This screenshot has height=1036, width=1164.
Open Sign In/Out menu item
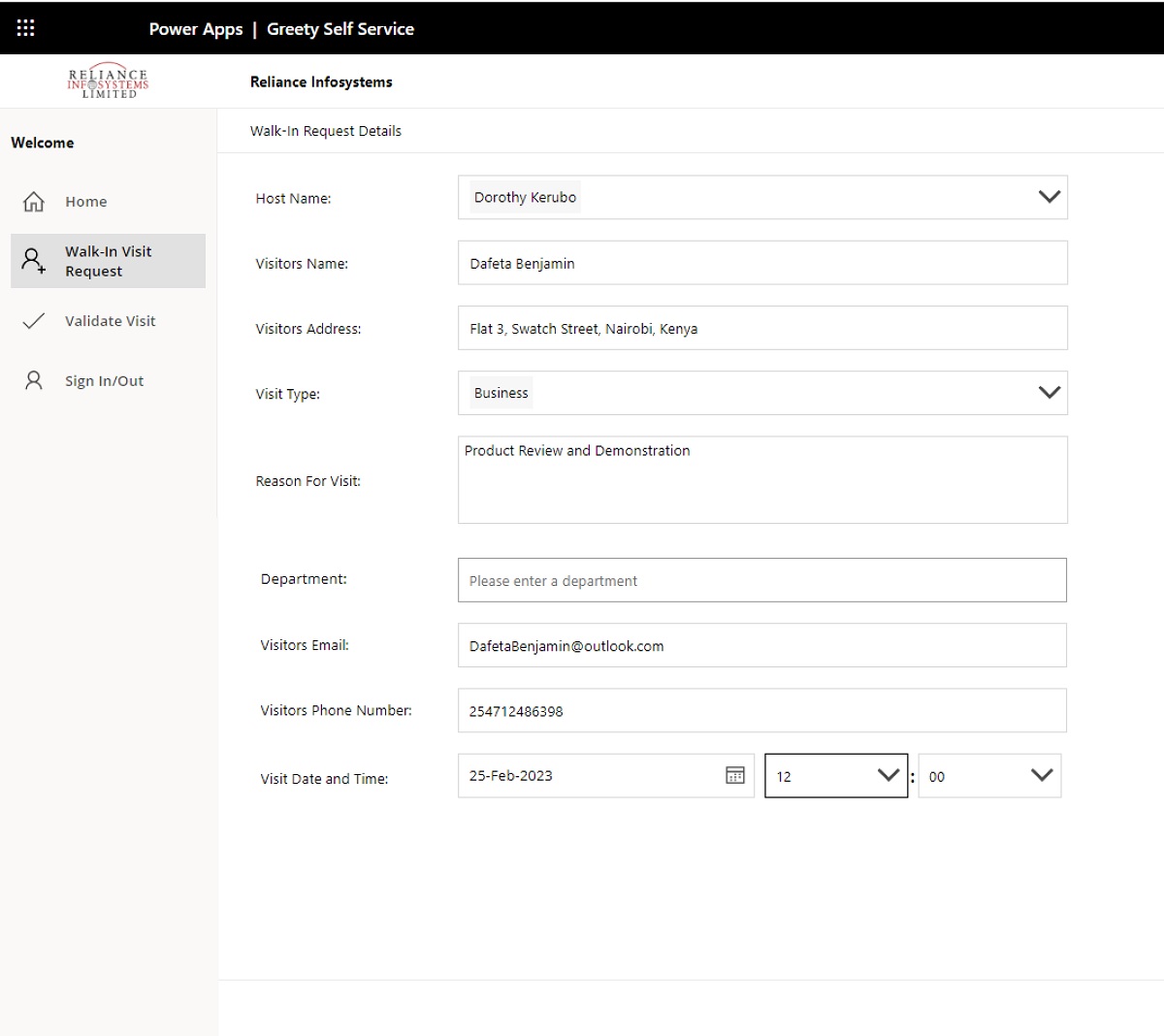click(x=104, y=381)
